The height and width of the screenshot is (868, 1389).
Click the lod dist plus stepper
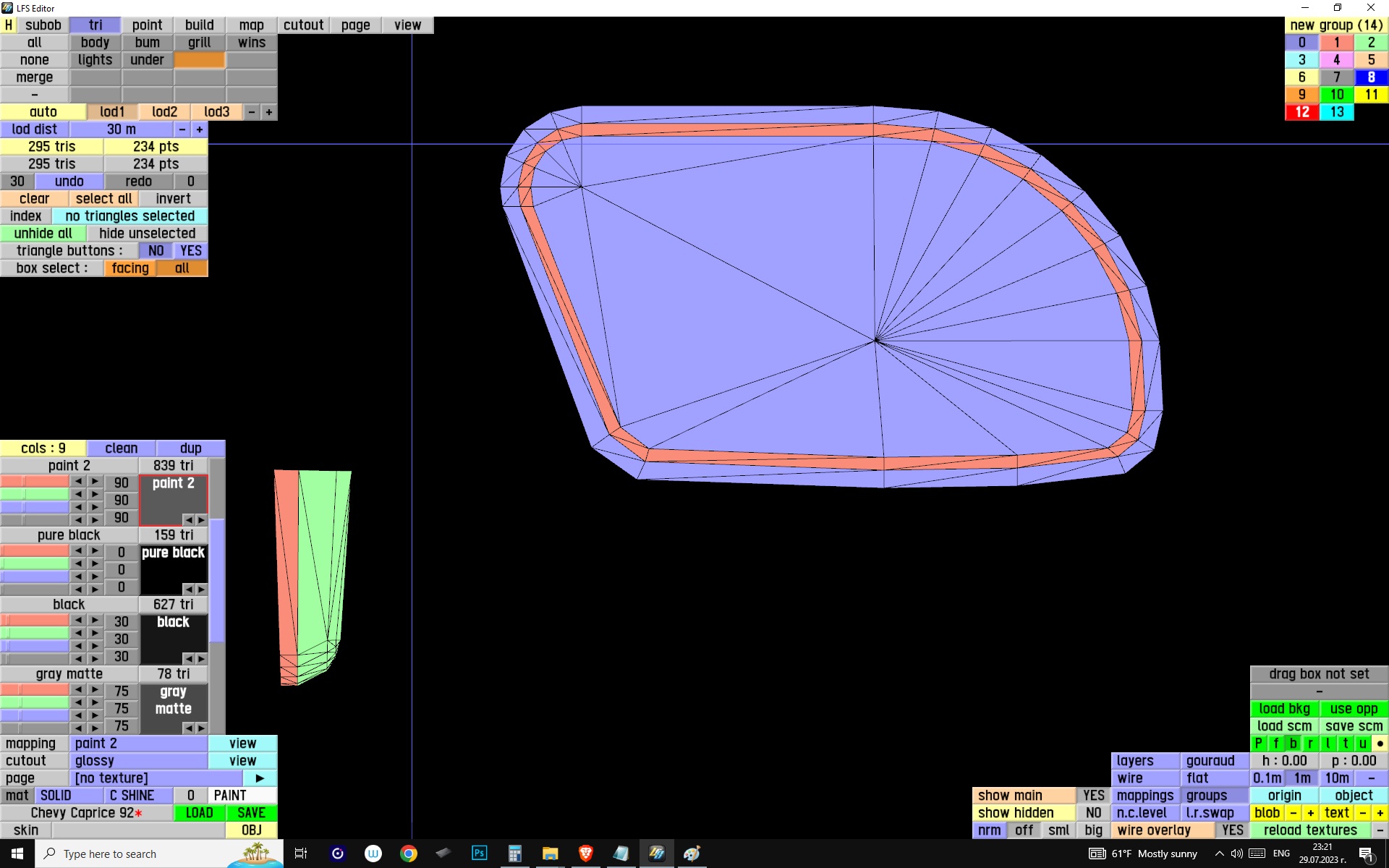pyautogui.click(x=200, y=129)
